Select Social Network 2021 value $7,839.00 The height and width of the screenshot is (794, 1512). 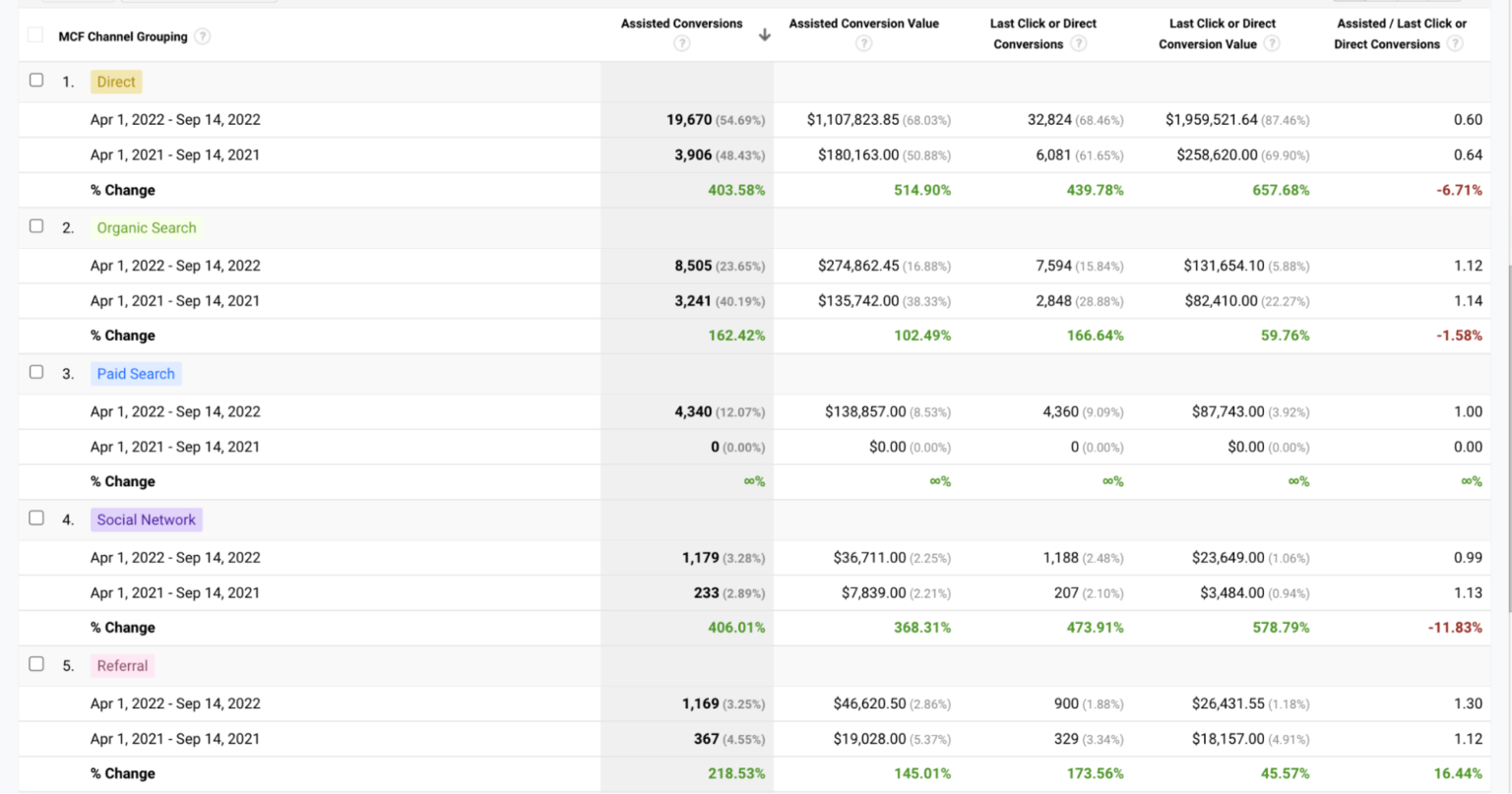tap(873, 593)
